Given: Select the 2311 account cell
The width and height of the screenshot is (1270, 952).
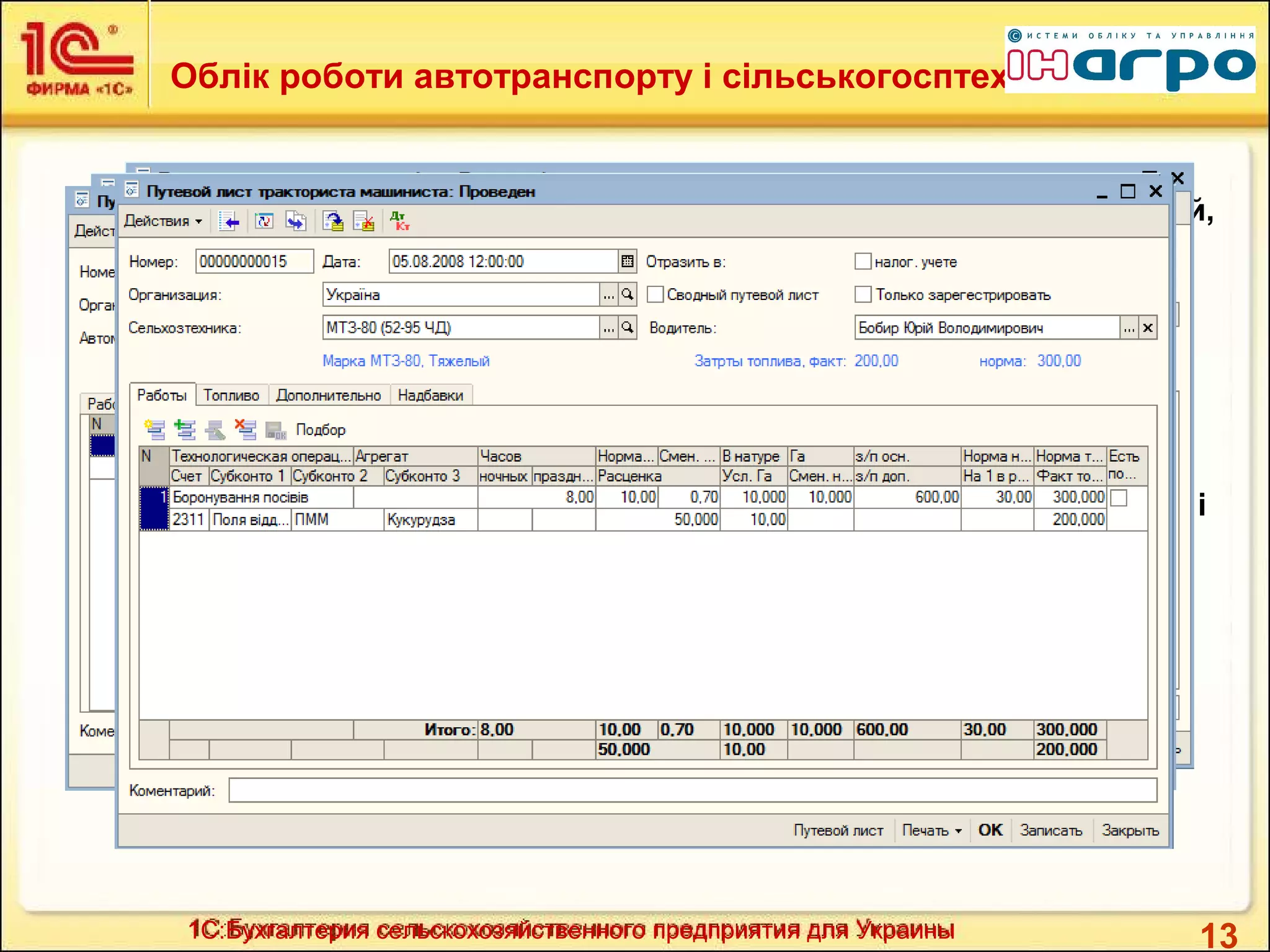Looking at the screenshot, I should point(189,520).
